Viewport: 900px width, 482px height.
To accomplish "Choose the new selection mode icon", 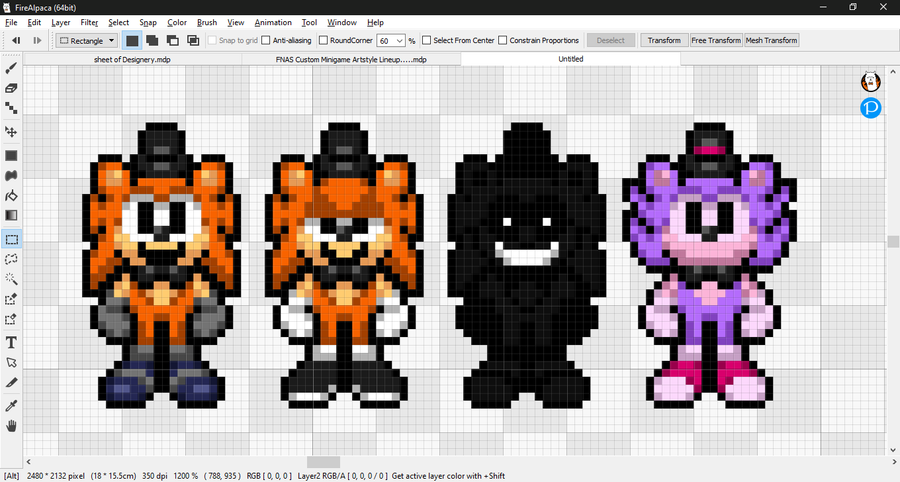I will 132,40.
